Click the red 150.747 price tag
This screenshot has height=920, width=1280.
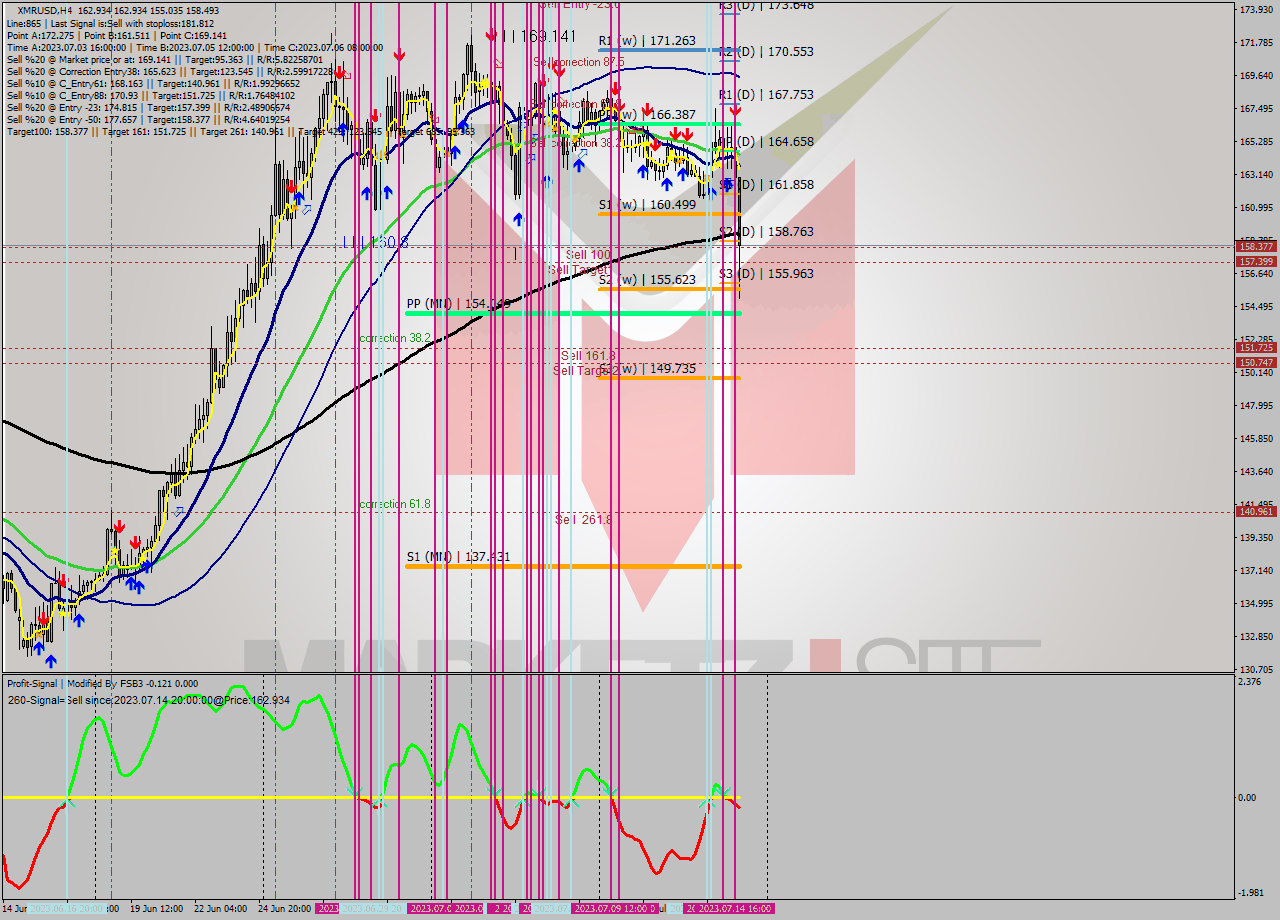click(x=1256, y=362)
